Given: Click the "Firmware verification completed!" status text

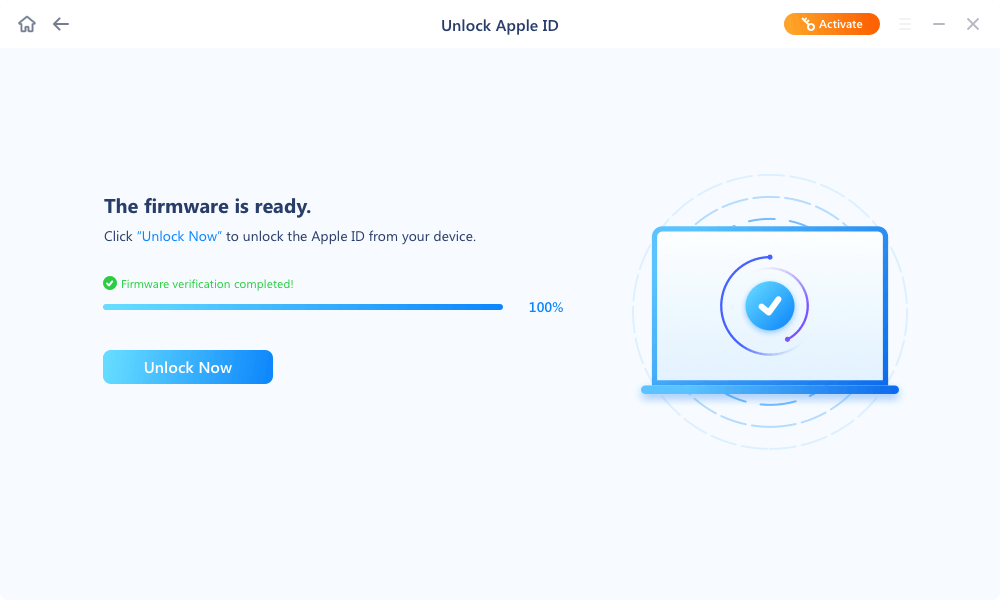Looking at the screenshot, I should [x=206, y=283].
